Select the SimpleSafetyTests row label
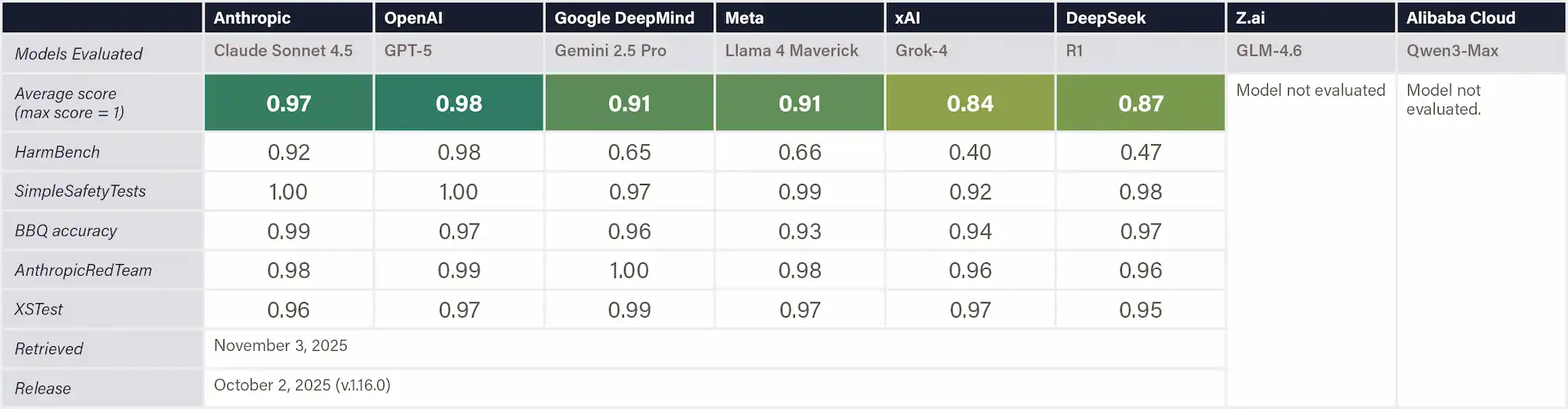Viewport: 1568px width, 409px height. 80,191
